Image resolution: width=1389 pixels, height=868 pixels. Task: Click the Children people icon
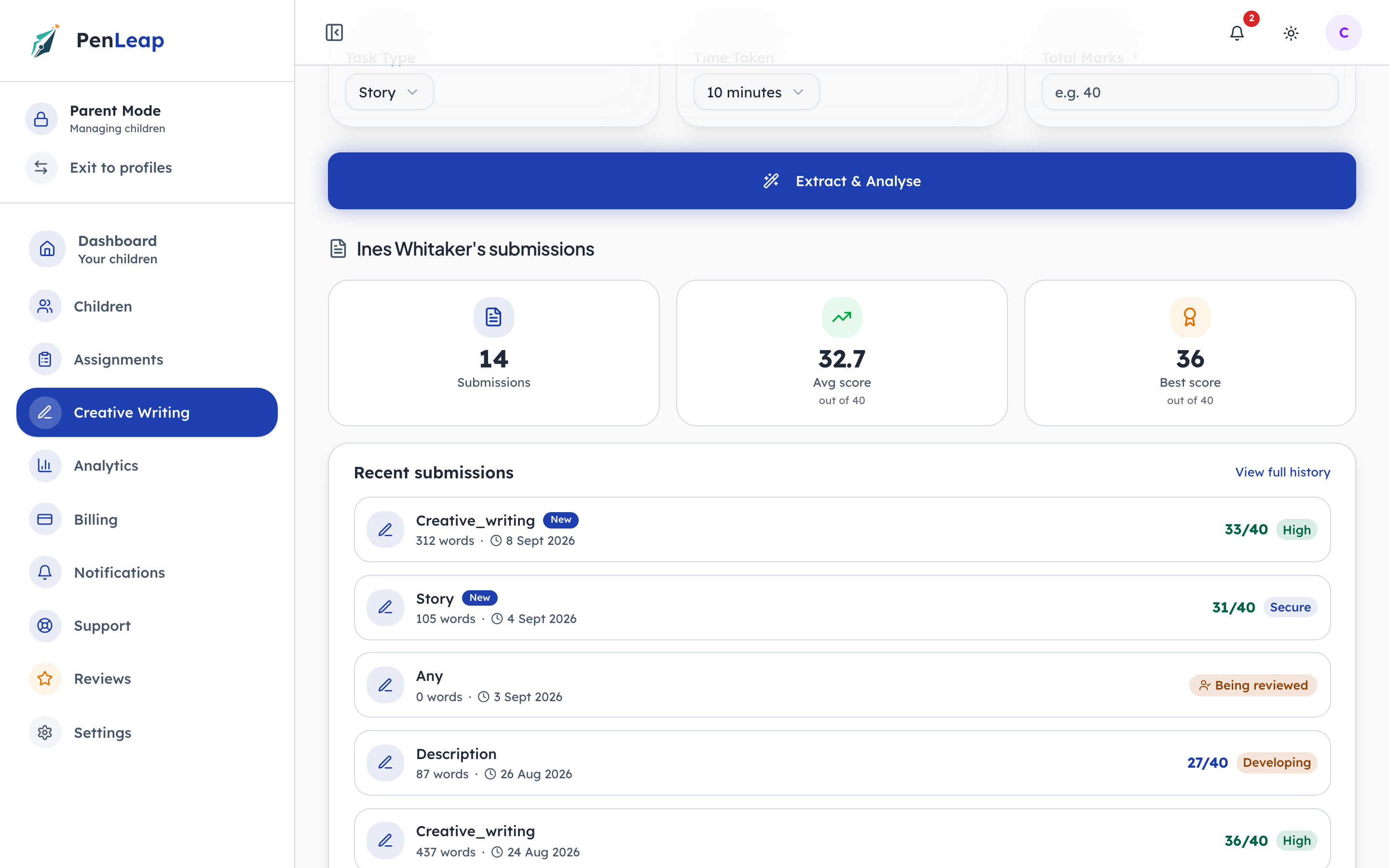[x=45, y=306]
